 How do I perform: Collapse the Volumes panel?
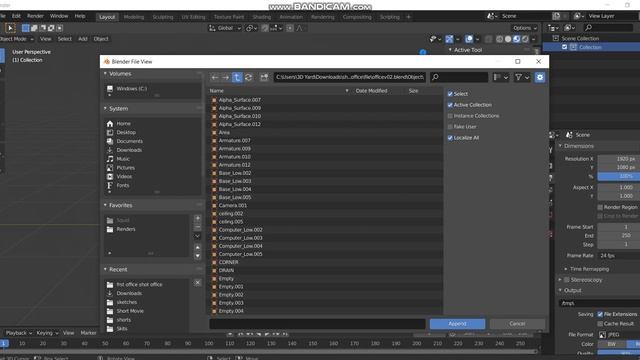[105, 74]
